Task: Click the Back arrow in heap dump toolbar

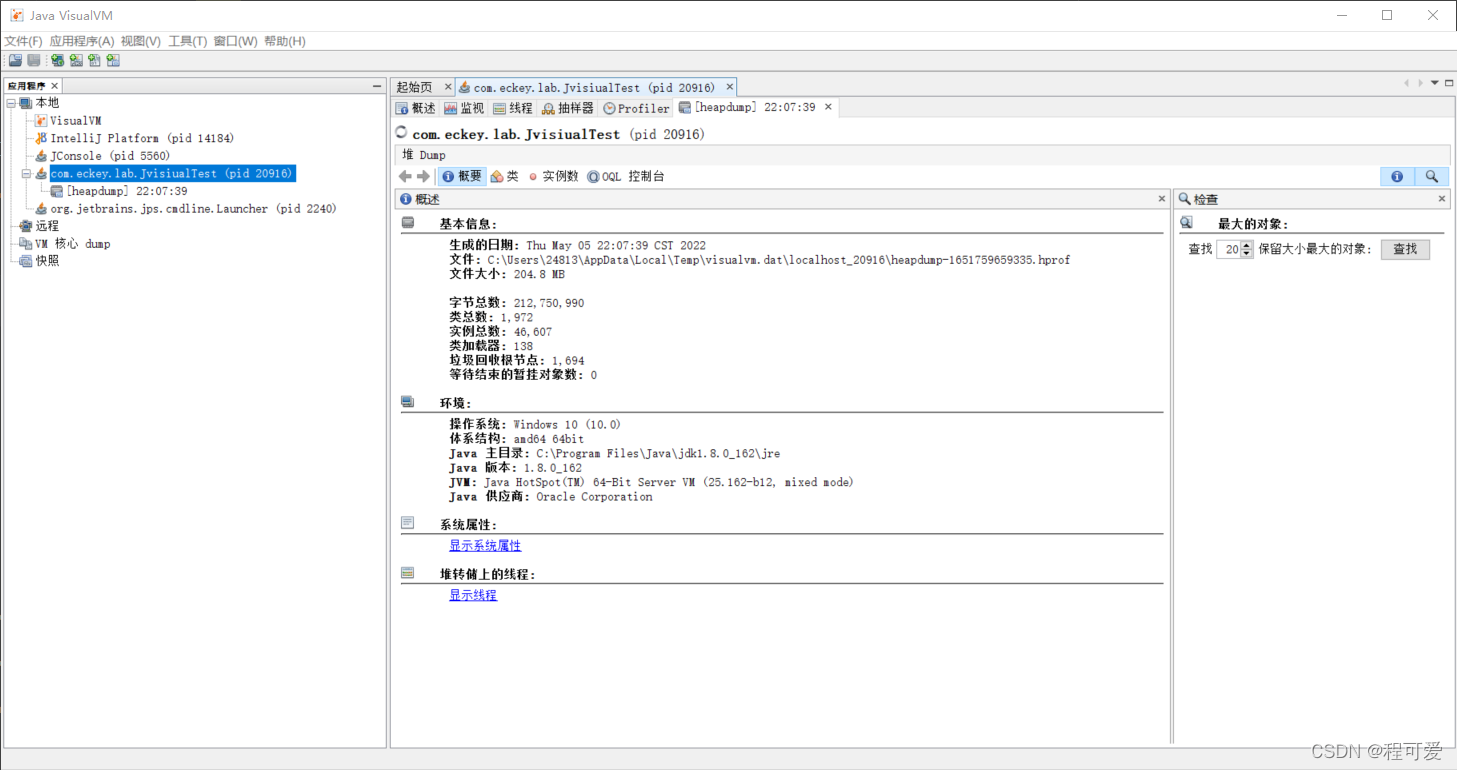Action: (405, 176)
